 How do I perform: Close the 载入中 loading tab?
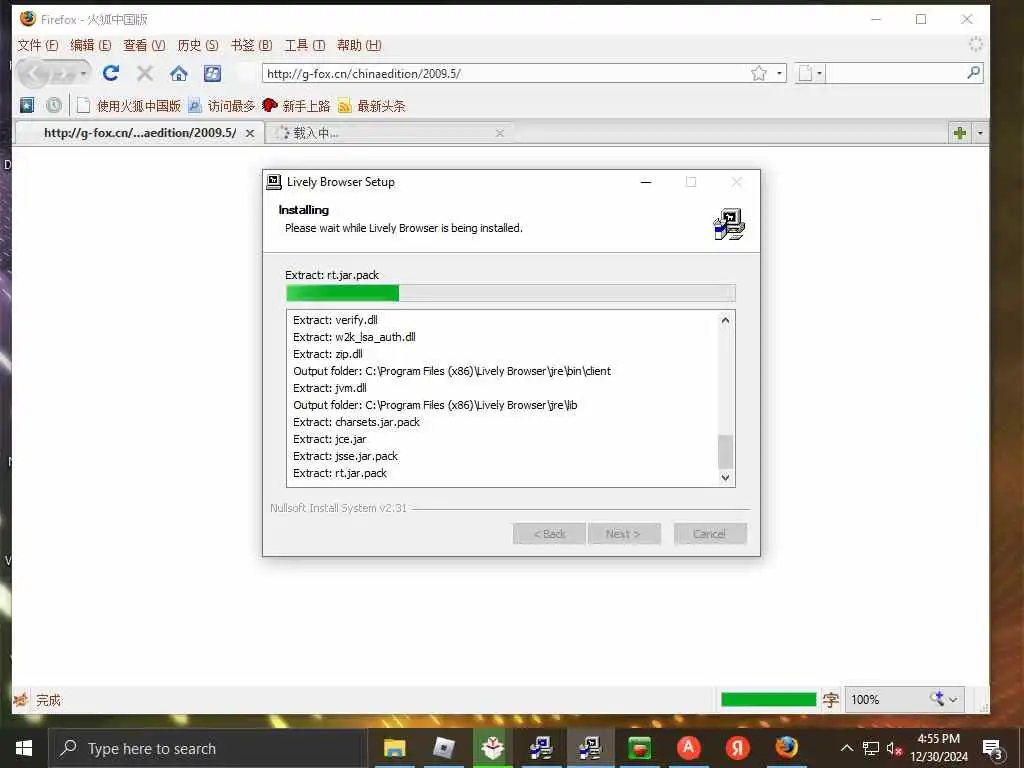coord(500,133)
